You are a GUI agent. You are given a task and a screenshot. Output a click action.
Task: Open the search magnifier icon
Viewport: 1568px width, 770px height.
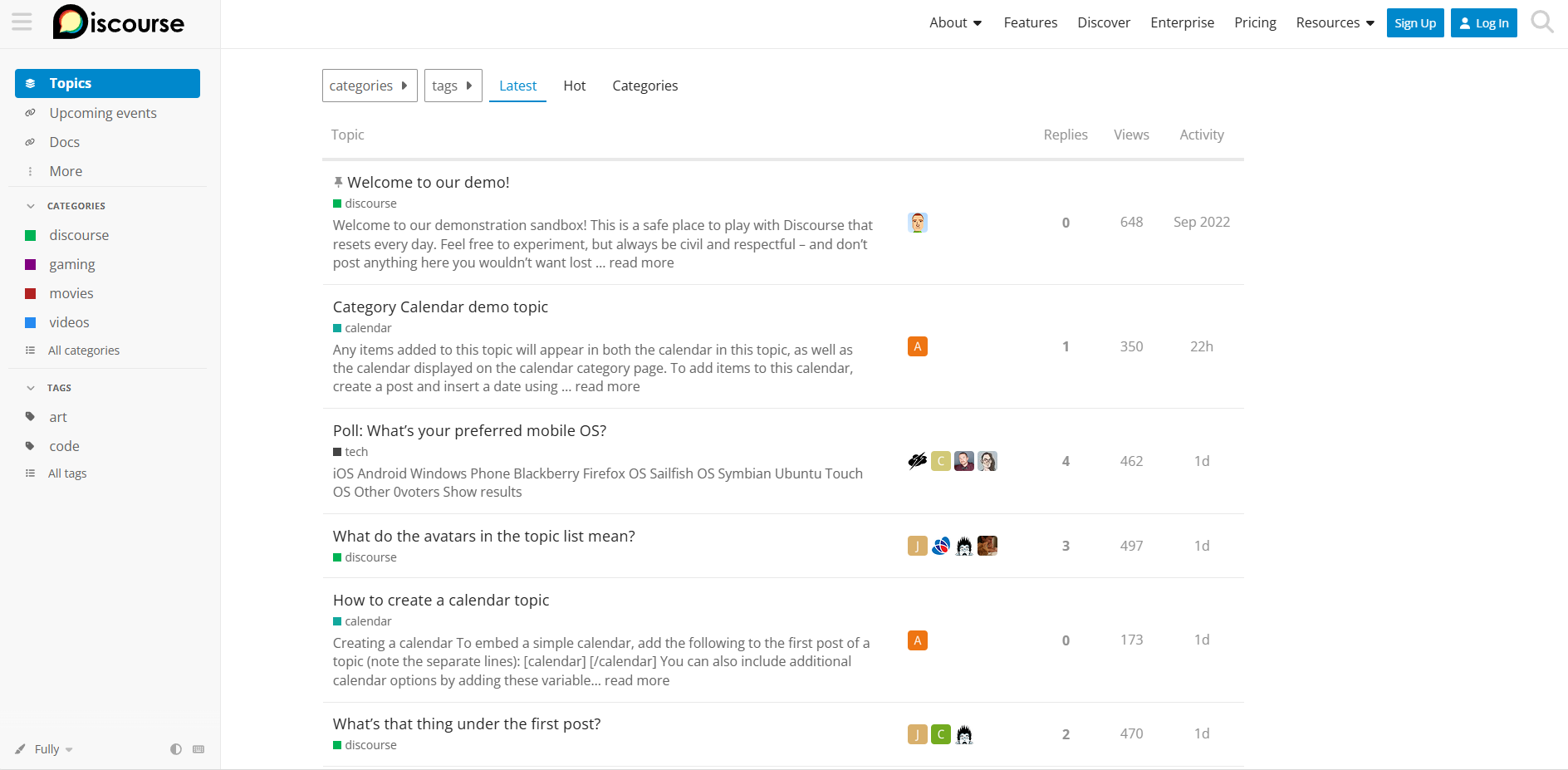[1541, 22]
